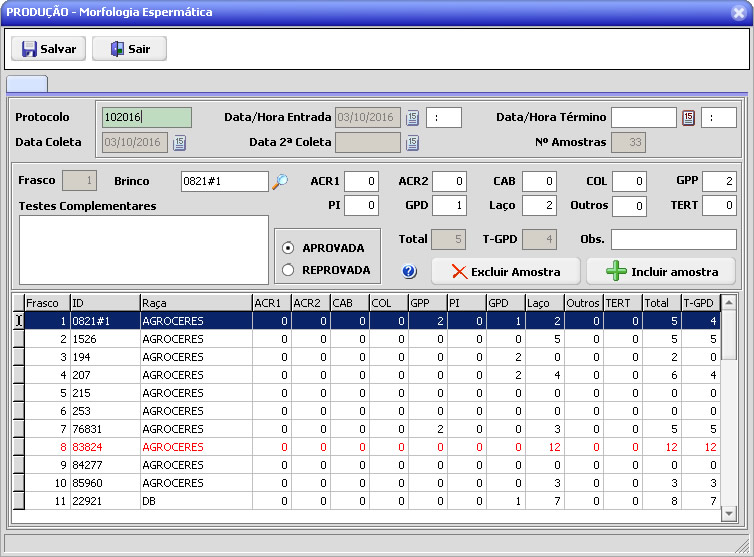
Task: Open calendar next to Data 2ª Coleta
Action: [x=412, y=142]
